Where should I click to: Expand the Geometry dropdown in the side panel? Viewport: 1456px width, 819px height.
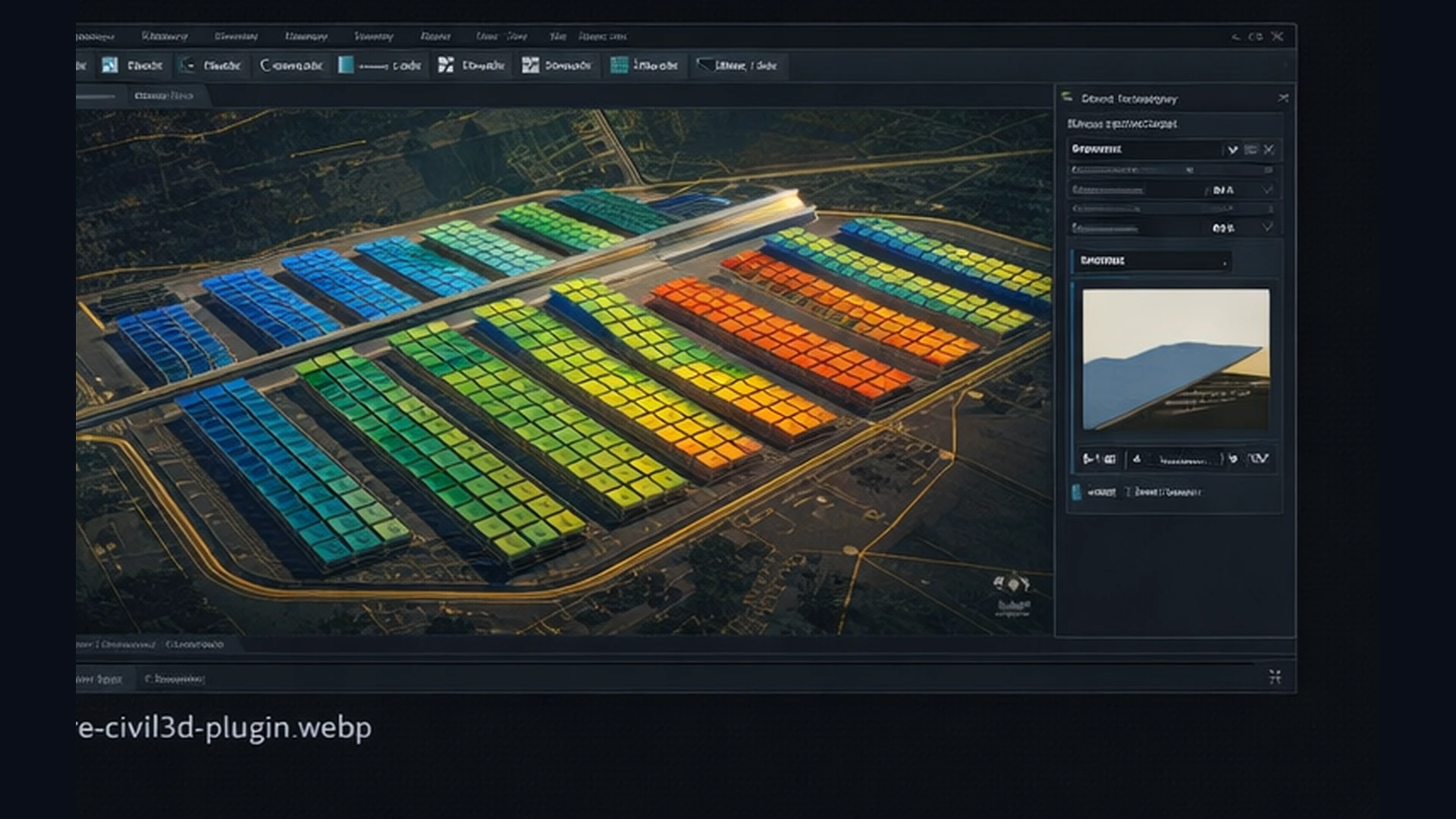point(1232,149)
